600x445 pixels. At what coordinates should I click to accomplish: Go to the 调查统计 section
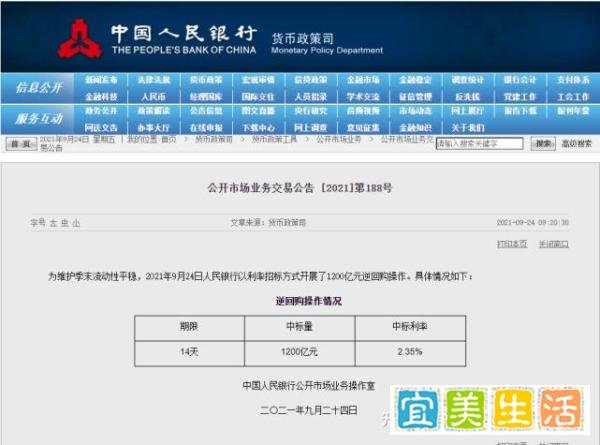point(468,80)
